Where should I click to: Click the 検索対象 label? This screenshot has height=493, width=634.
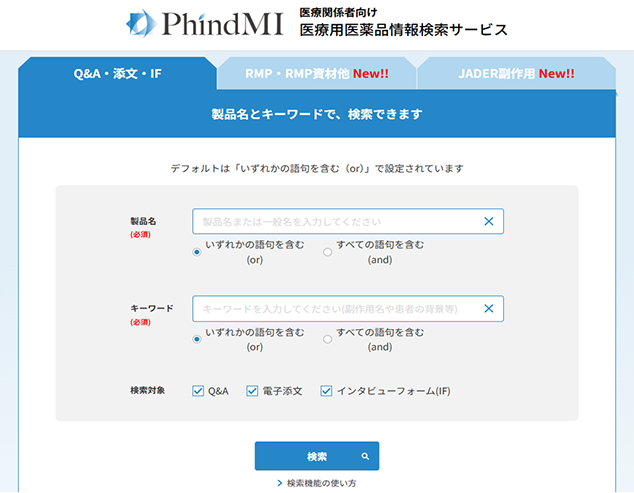coord(148,391)
